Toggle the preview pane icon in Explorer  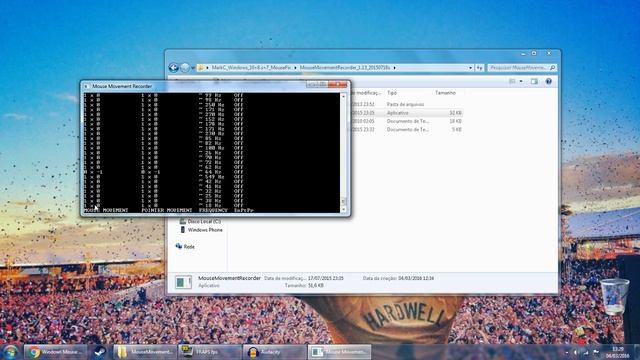point(534,82)
